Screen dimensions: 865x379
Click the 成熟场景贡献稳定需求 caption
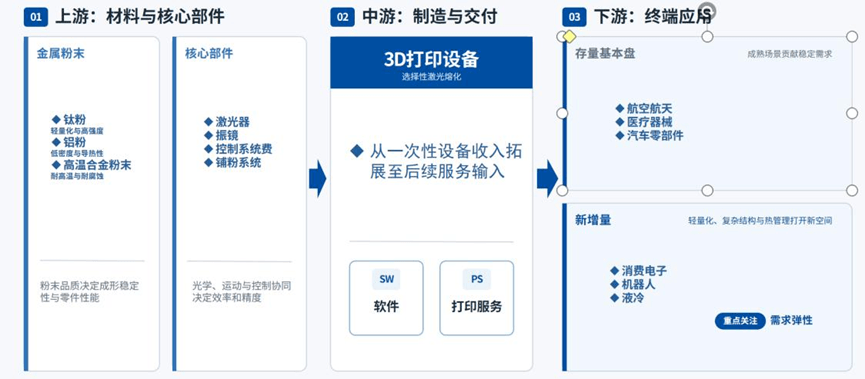pyautogui.click(x=789, y=54)
